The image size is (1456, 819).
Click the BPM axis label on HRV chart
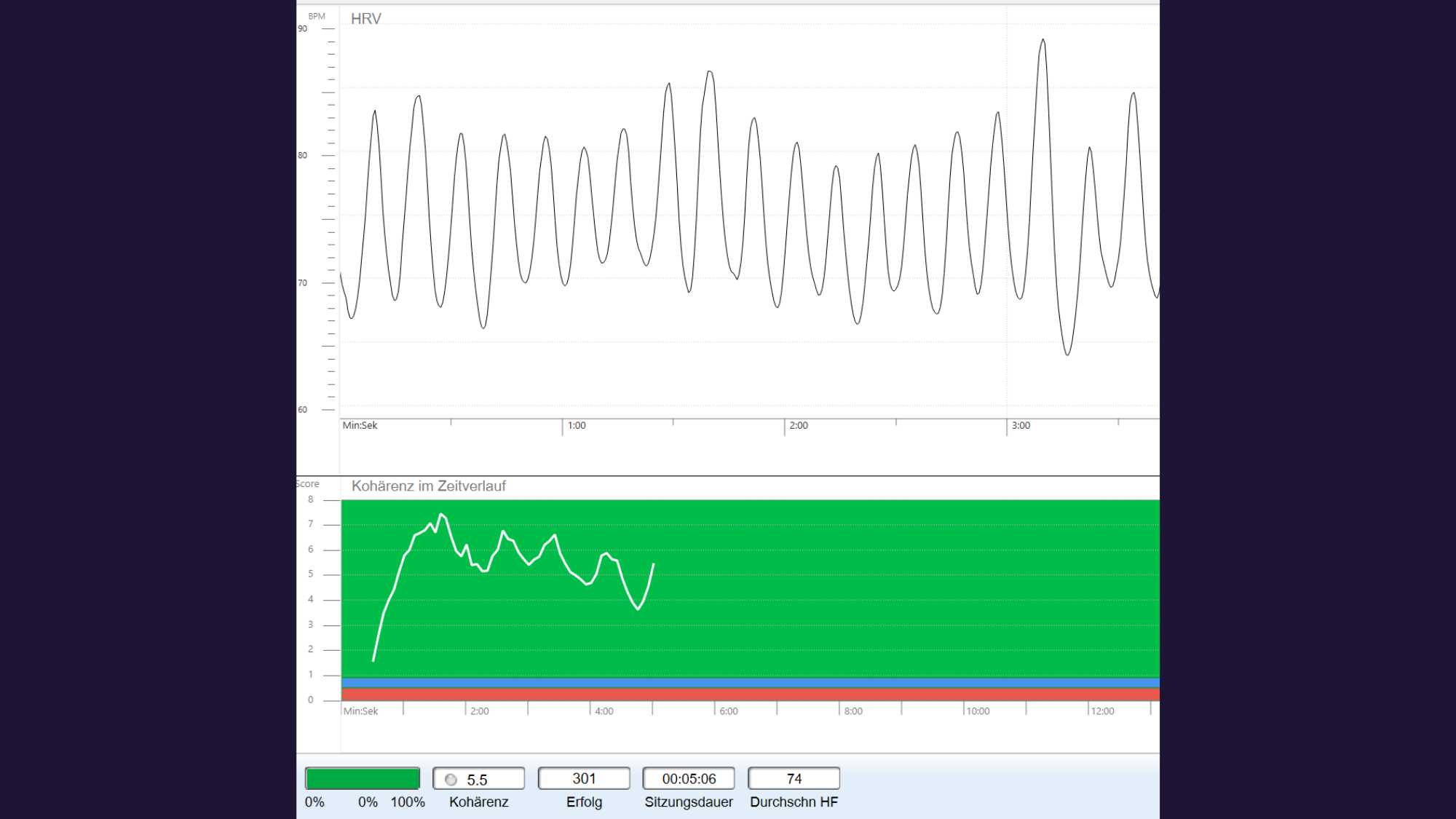[x=317, y=16]
